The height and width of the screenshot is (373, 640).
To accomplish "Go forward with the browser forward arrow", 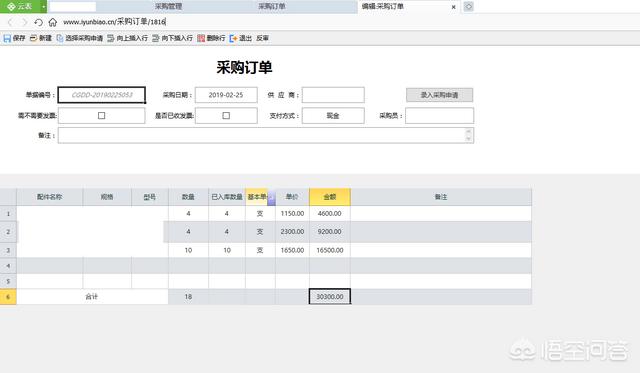I will pyautogui.click(x=24, y=22).
